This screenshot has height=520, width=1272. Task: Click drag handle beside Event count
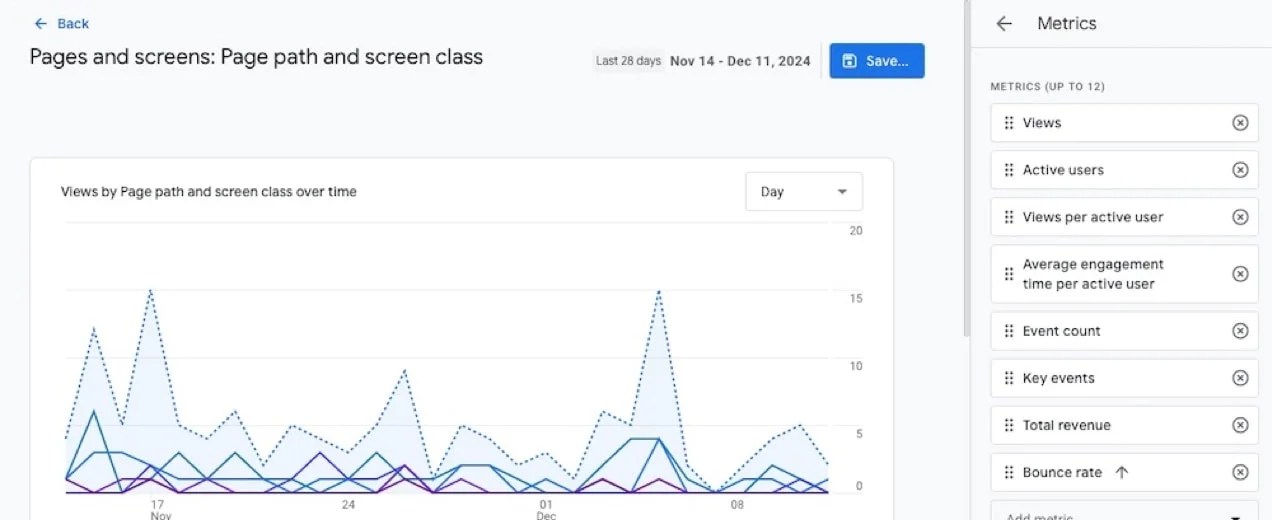[x=1008, y=331]
